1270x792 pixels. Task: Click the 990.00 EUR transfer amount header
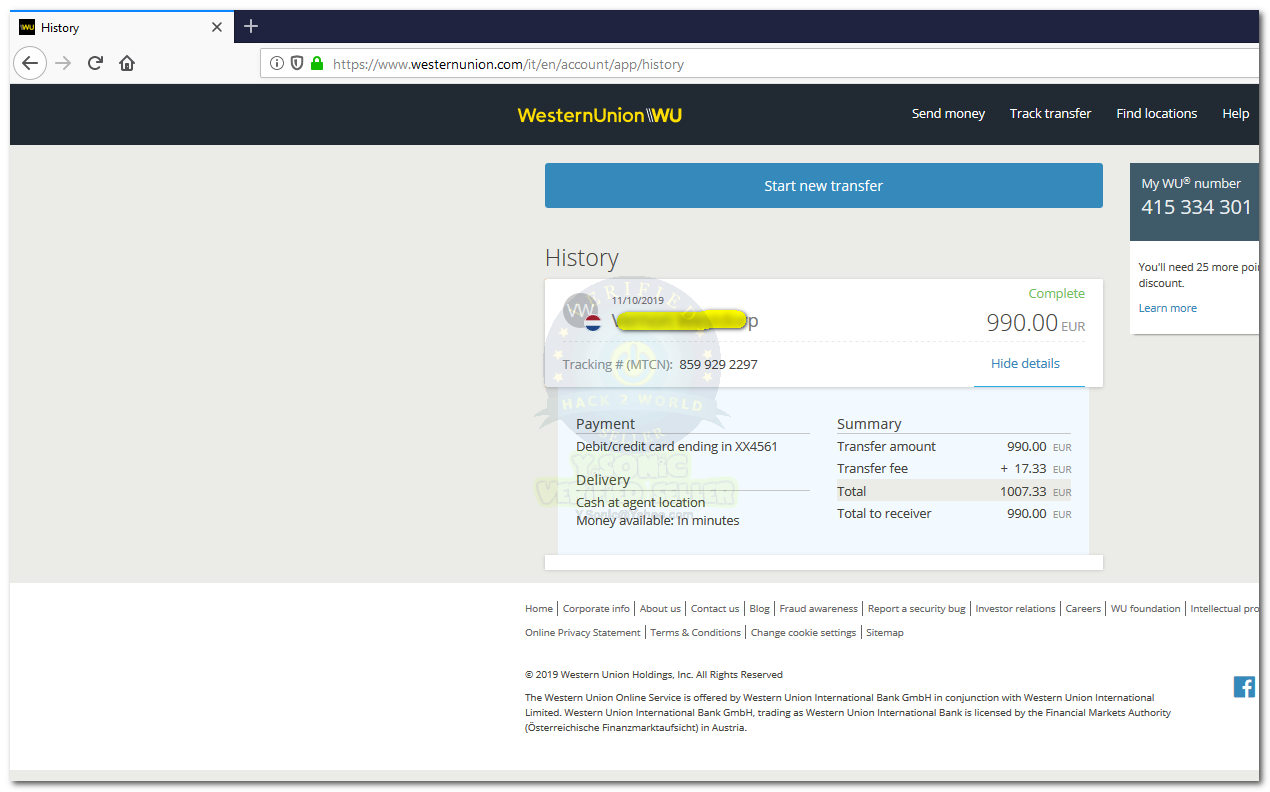tap(1035, 323)
